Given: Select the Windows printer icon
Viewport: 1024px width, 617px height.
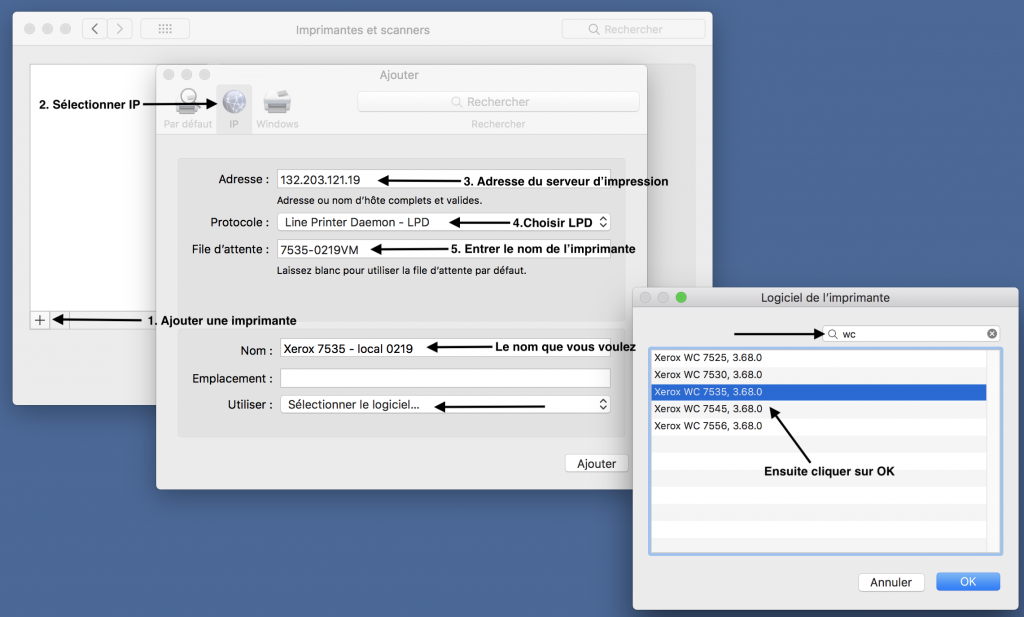Looking at the screenshot, I should point(277,102).
